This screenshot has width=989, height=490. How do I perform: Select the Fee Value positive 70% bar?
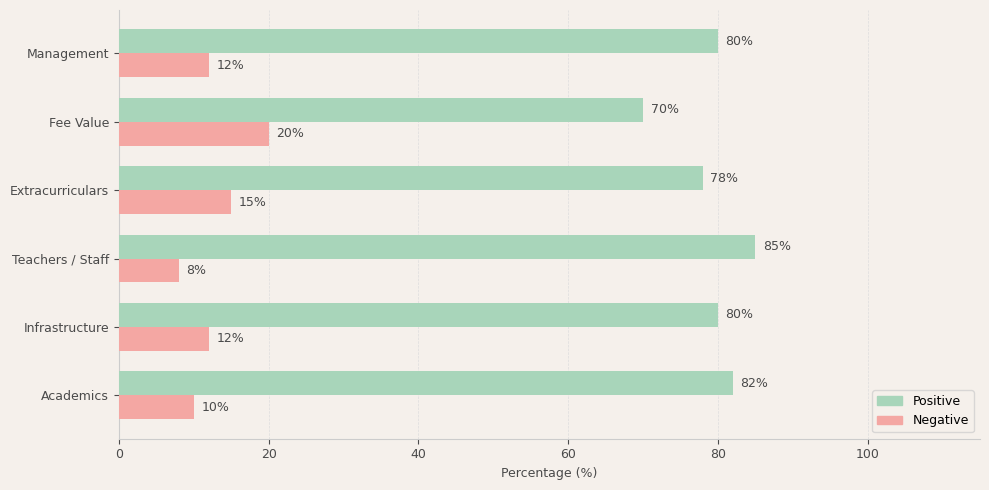point(381,110)
